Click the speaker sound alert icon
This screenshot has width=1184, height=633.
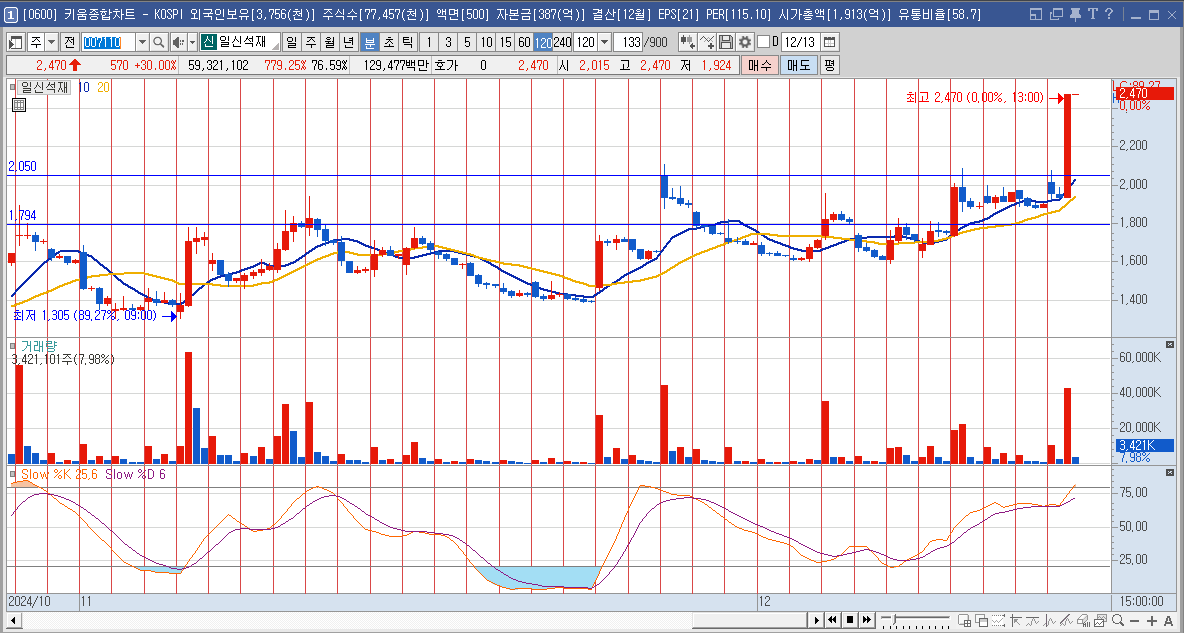point(177,42)
